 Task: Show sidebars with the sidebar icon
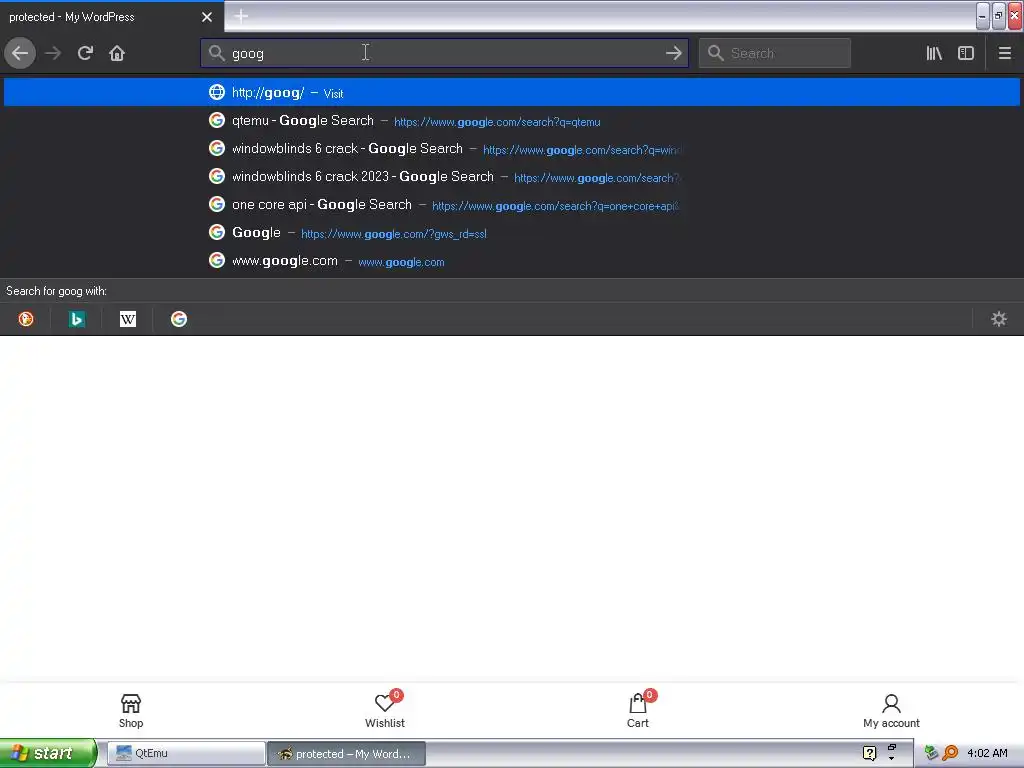[x=966, y=53]
